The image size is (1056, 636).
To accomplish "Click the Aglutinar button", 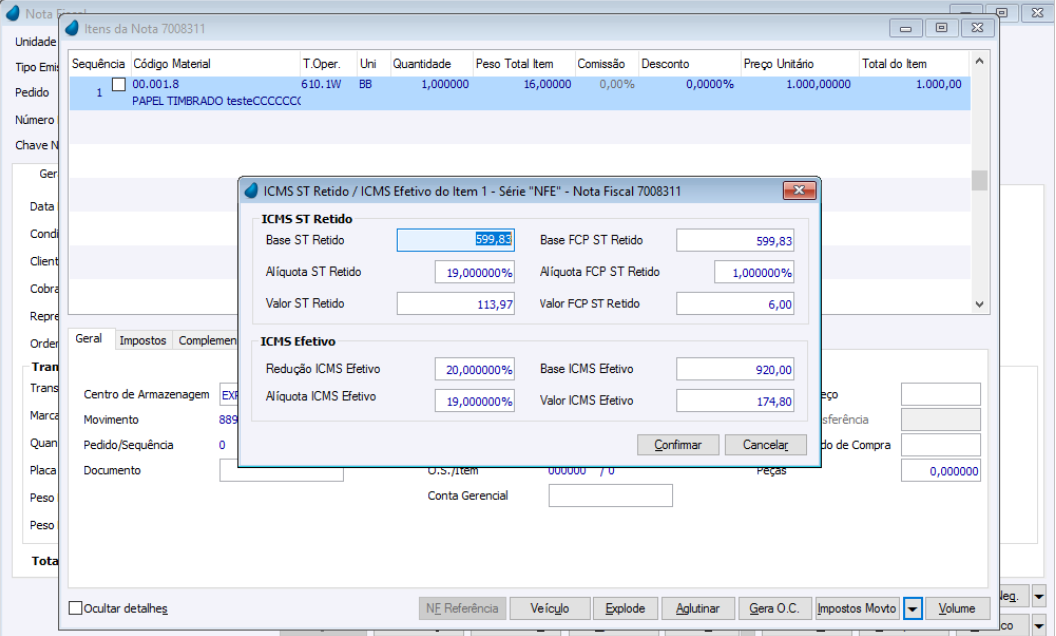I will coord(698,608).
